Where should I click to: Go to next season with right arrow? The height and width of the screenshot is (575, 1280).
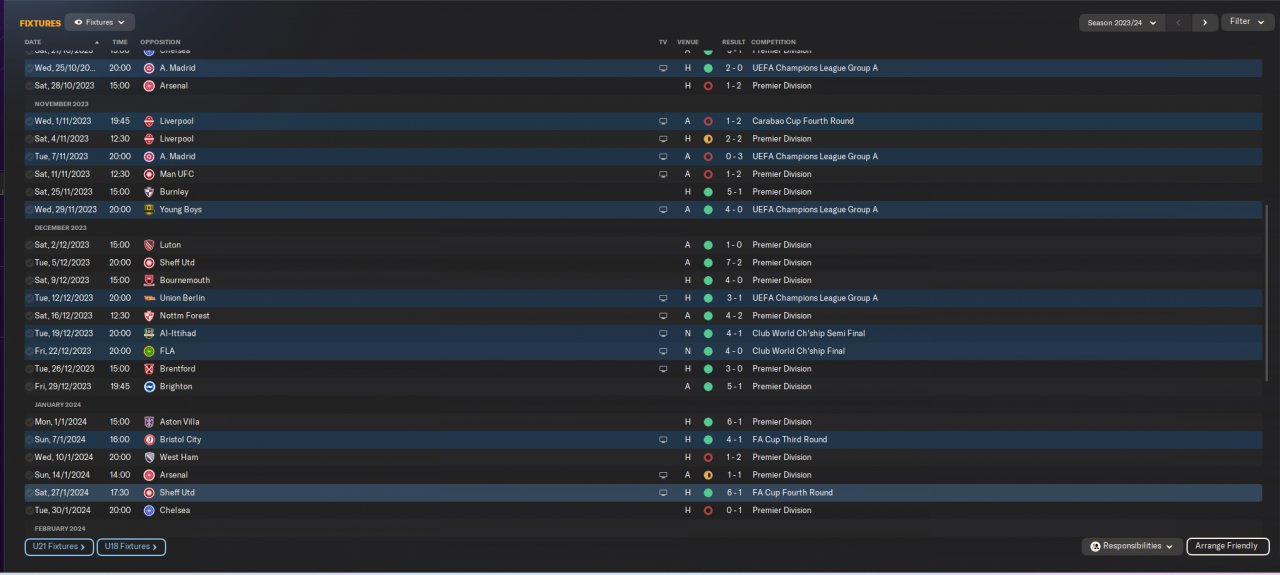point(1204,22)
